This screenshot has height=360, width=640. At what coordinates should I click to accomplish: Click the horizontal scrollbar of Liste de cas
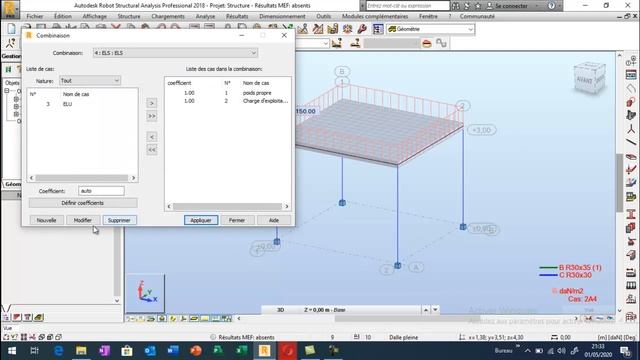click(x=82, y=178)
